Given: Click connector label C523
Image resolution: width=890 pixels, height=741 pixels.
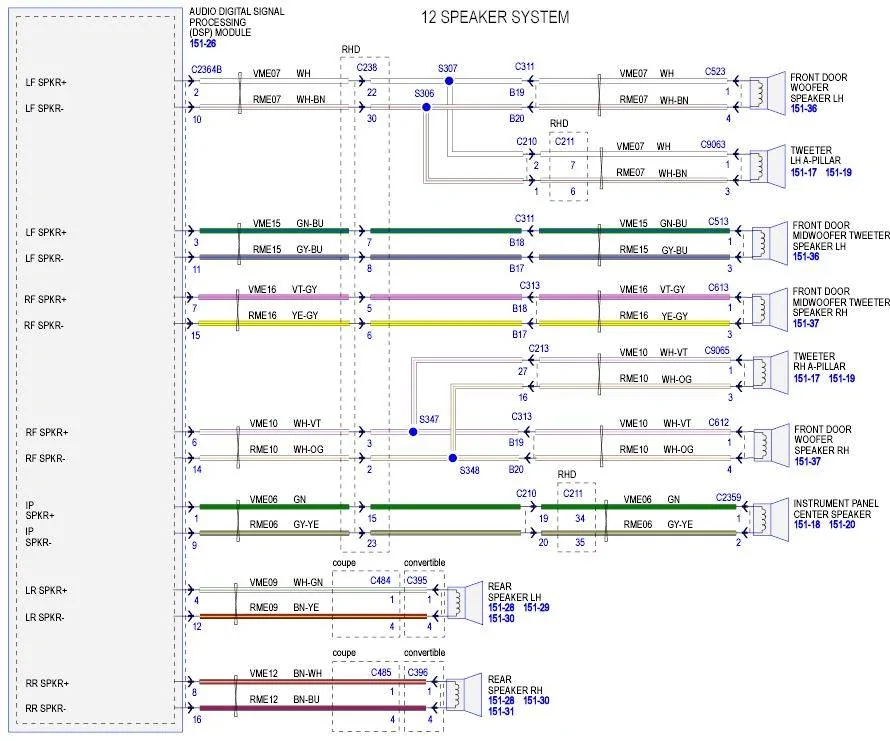Looking at the screenshot, I should click(x=715, y=72).
